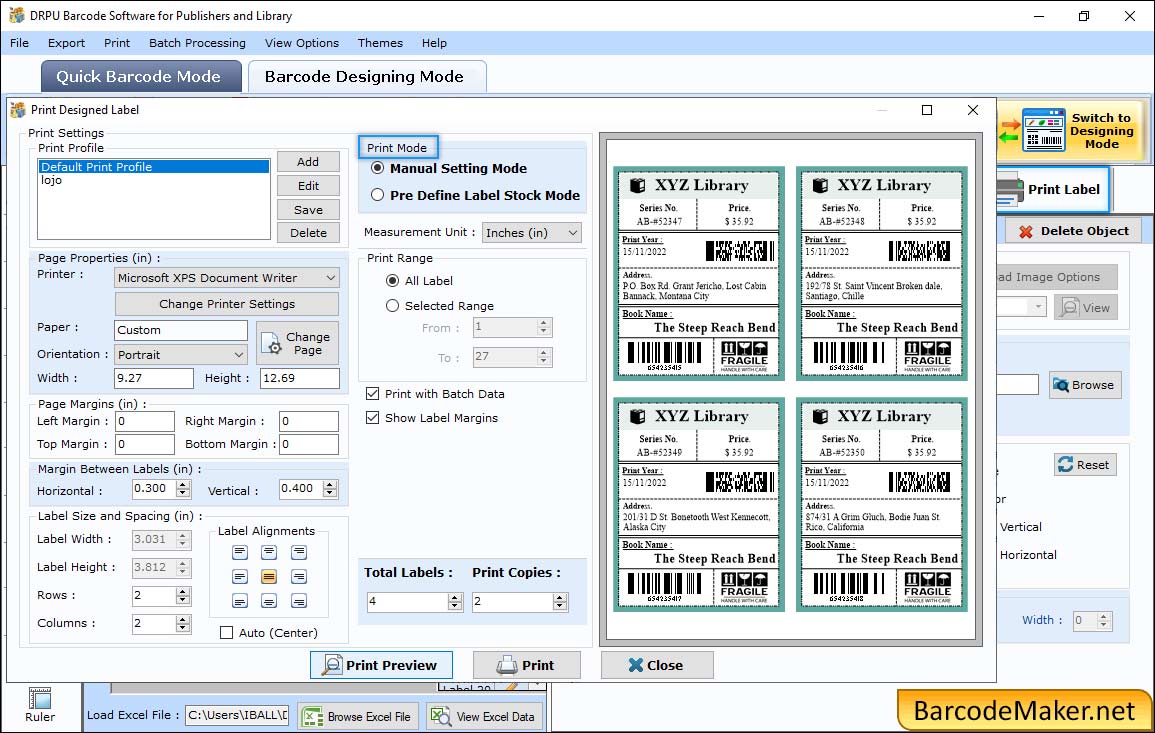The height and width of the screenshot is (733, 1155).
Task: Click the Print button
Action: 527,665
